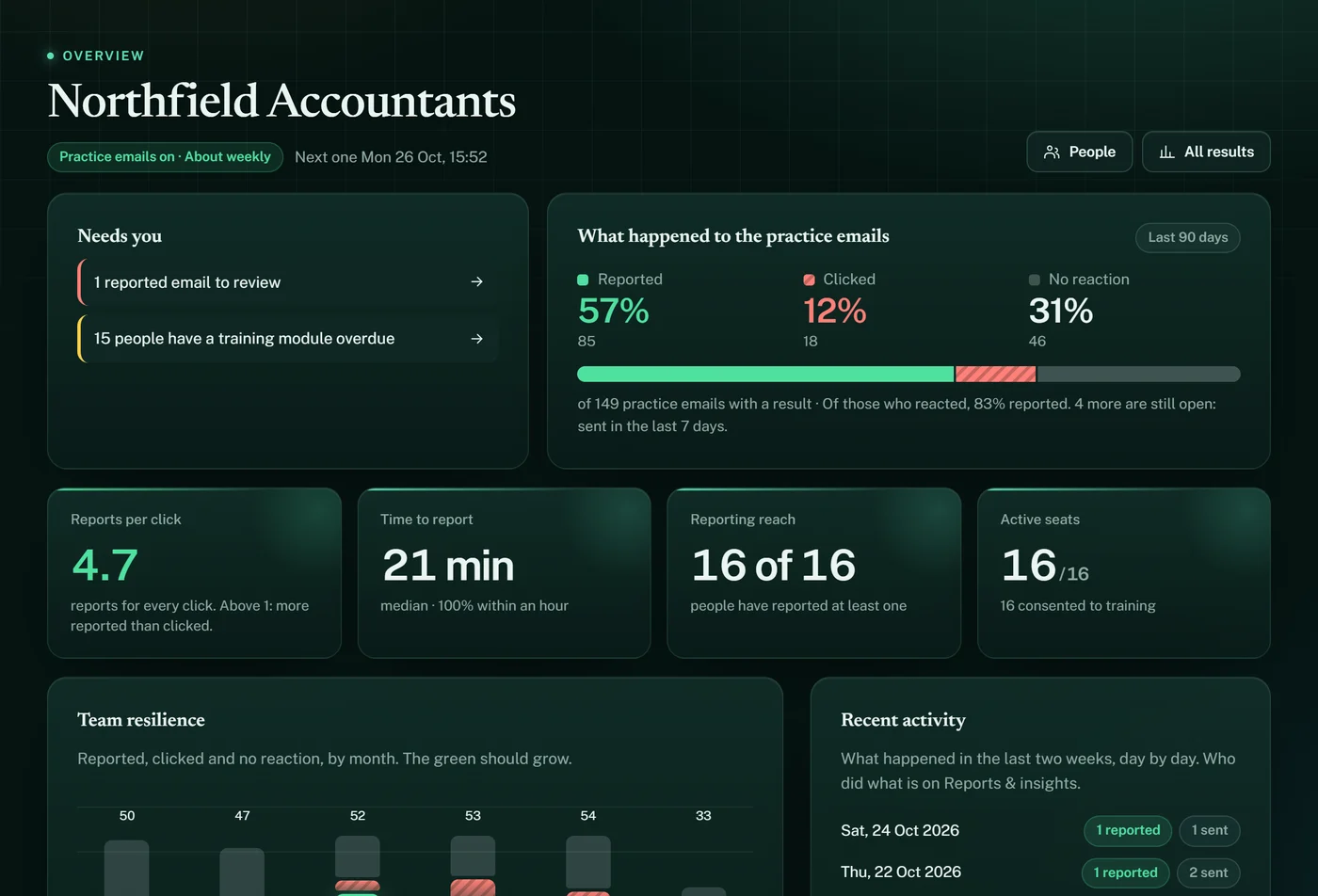Click the Team resilience heading
The height and width of the screenshot is (896, 1318).
click(141, 720)
